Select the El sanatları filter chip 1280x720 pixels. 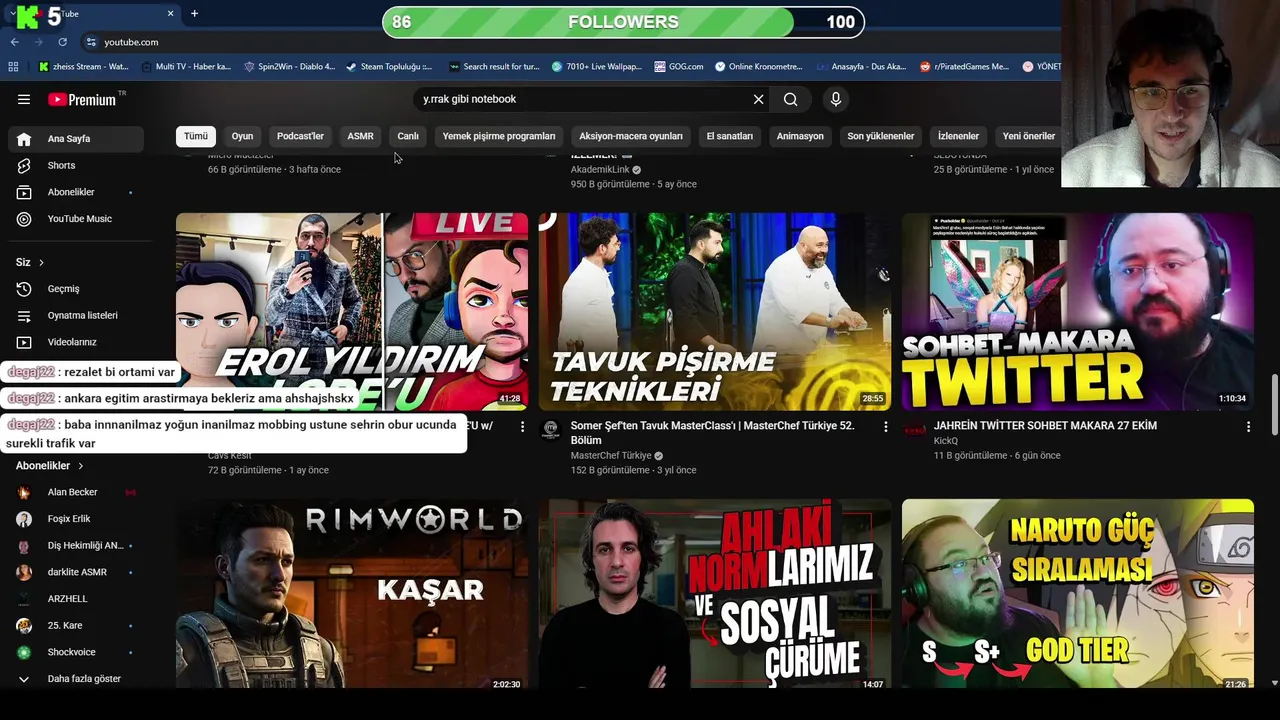point(730,136)
